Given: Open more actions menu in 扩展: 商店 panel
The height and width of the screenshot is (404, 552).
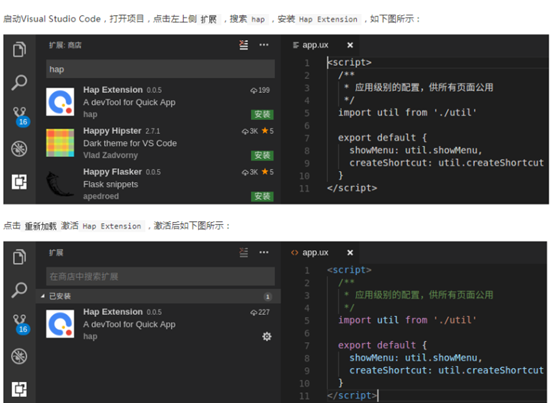Looking at the screenshot, I should click(x=264, y=45).
